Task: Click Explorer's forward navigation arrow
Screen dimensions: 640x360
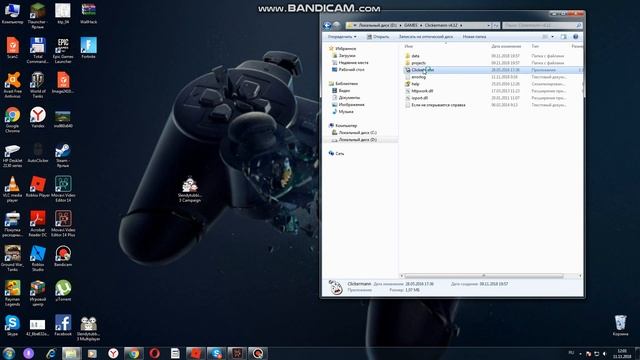Action: pyautogui.click(x=336, y=25)
